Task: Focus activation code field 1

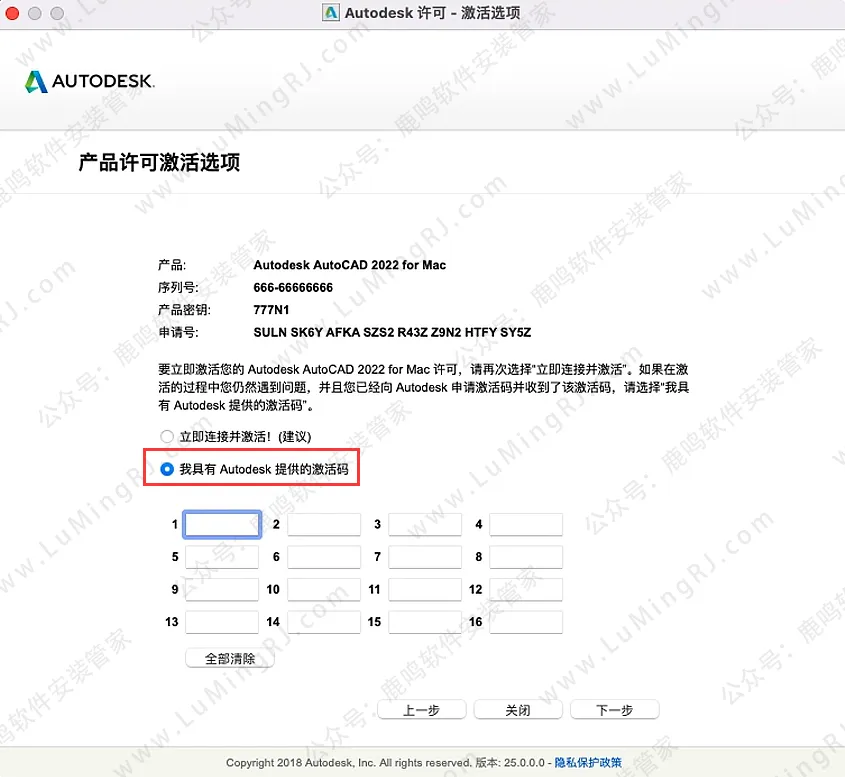Action: (222, 524)
